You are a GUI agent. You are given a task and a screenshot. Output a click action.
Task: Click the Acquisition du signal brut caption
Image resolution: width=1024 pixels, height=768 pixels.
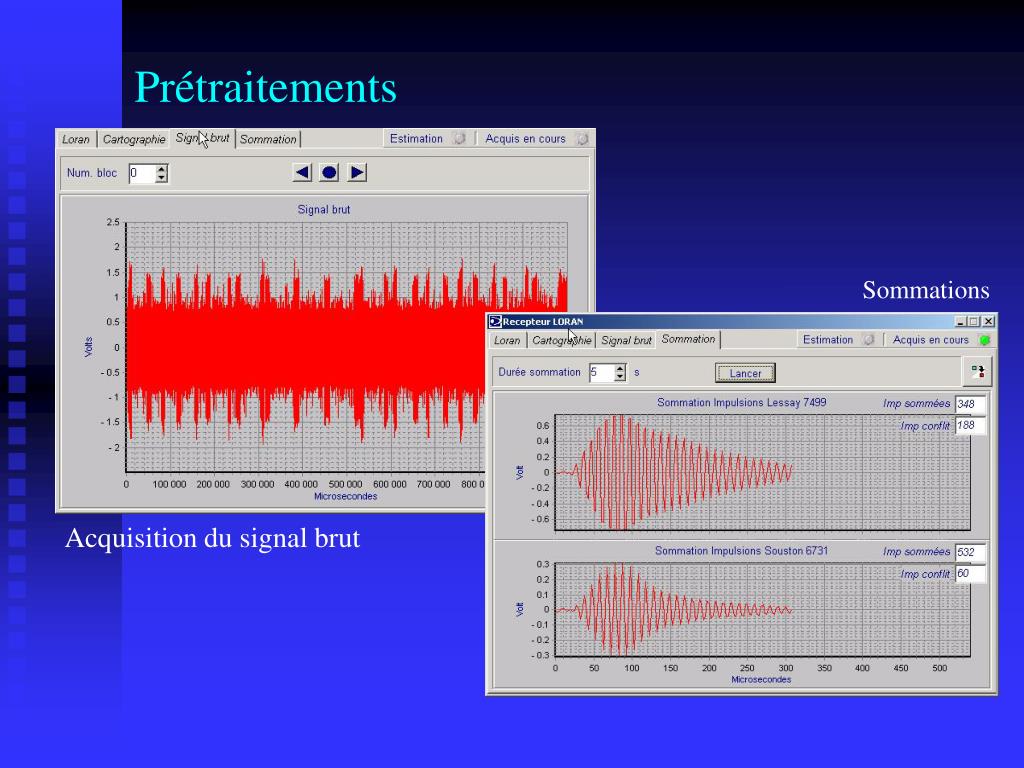pos(212,539)
